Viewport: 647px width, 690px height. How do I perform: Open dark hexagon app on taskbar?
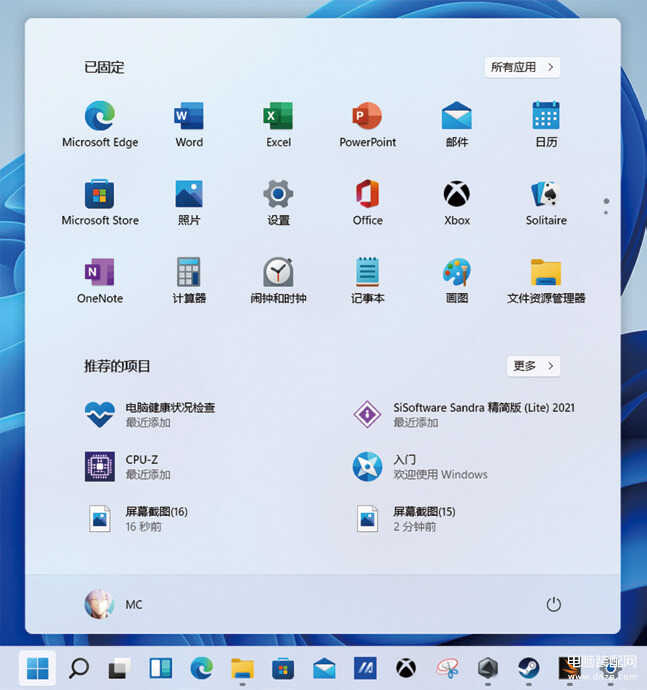point(488,668)
